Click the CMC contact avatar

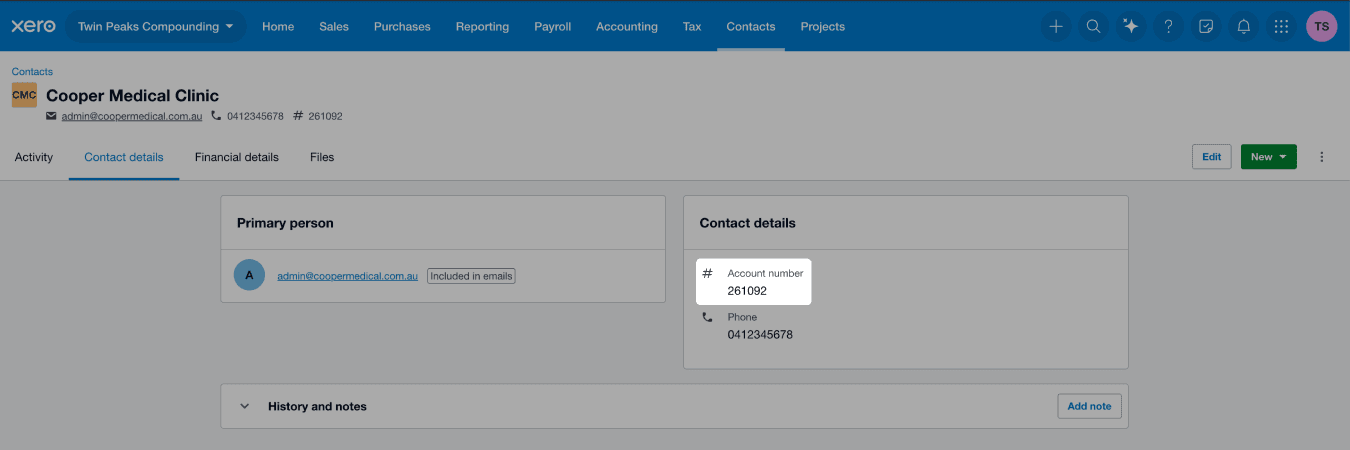click(24, 95)
